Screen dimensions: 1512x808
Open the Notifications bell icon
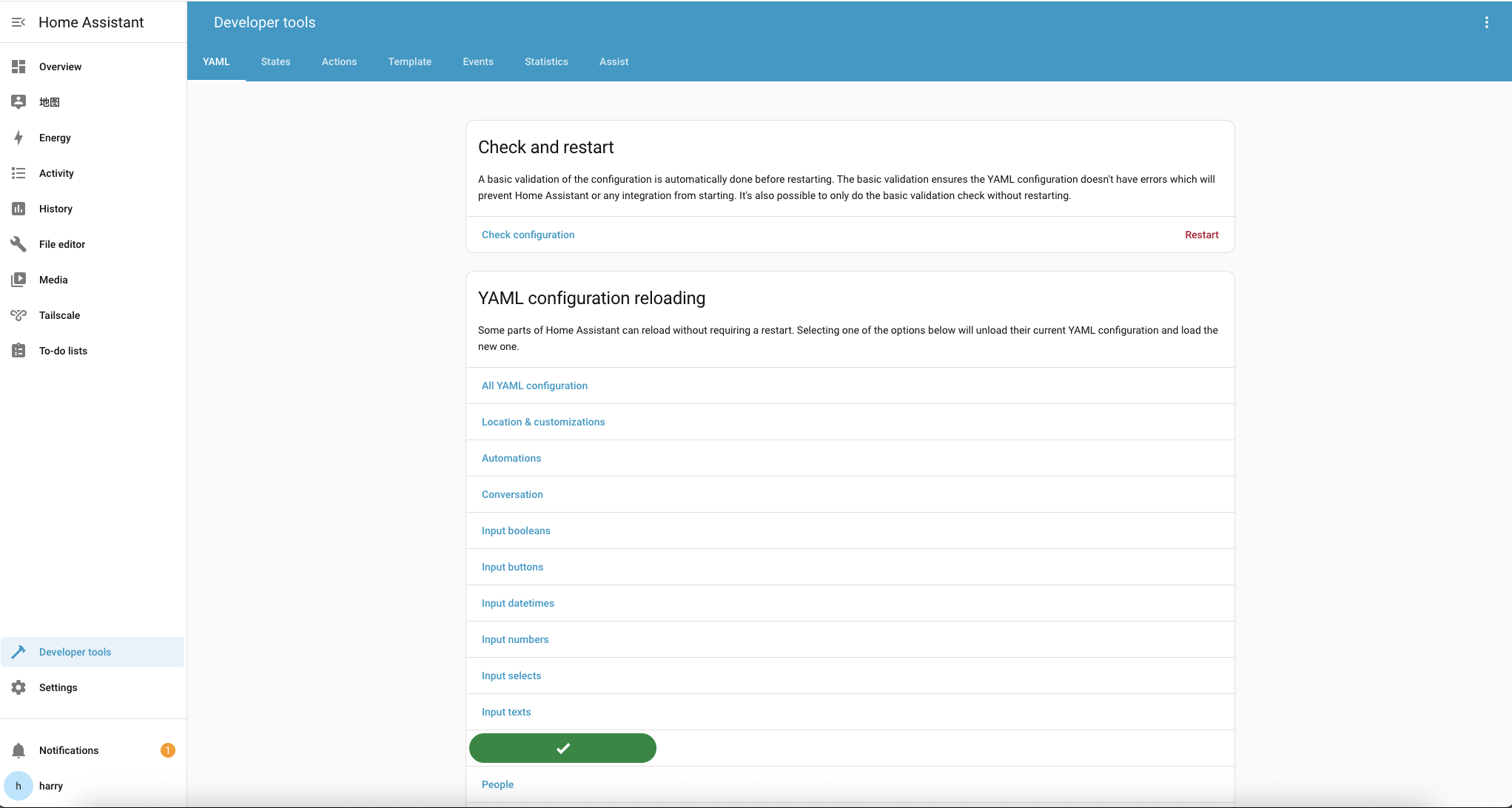coord(19,750)
